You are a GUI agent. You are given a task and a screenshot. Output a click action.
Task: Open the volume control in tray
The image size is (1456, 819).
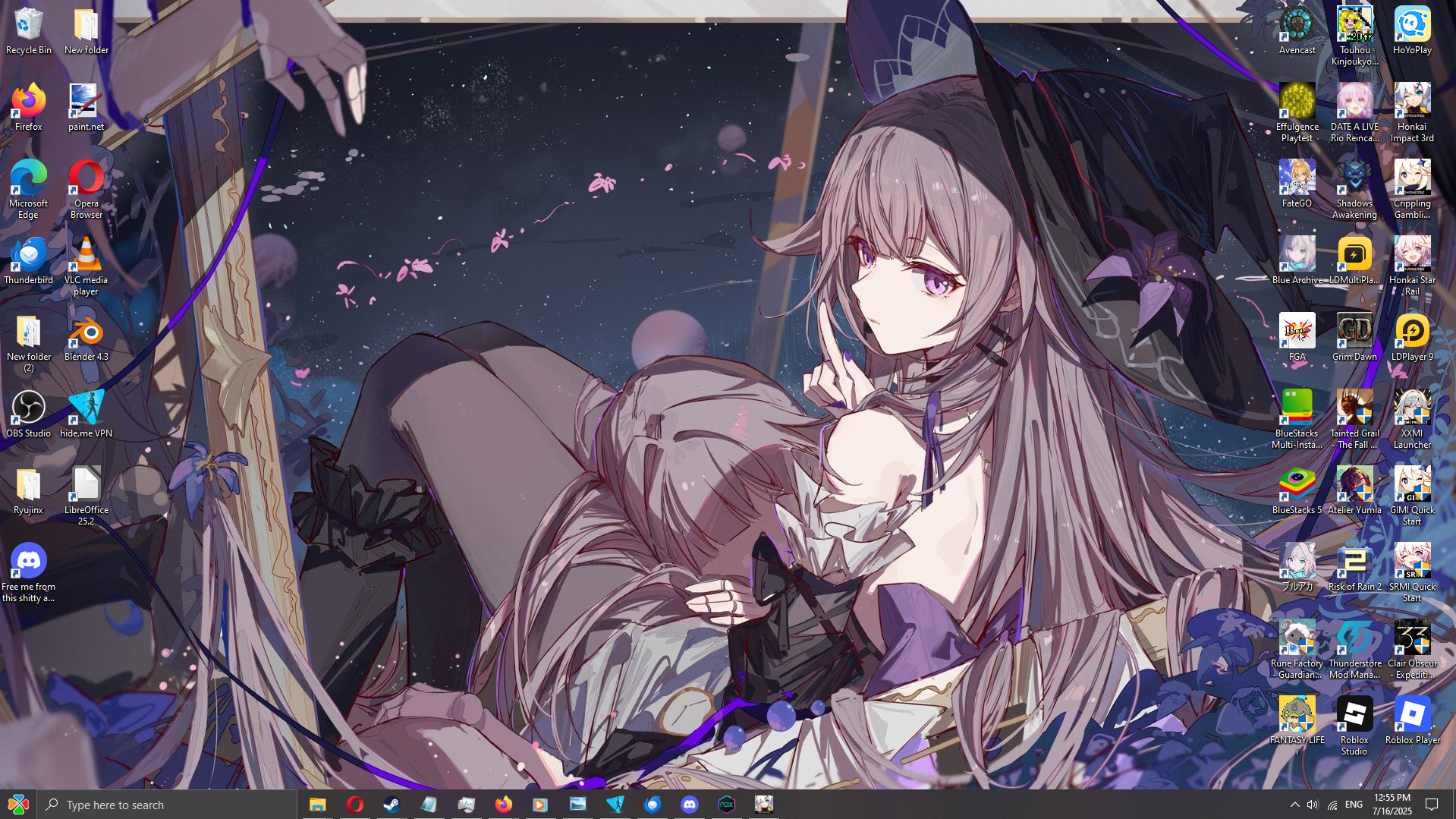1313,805
